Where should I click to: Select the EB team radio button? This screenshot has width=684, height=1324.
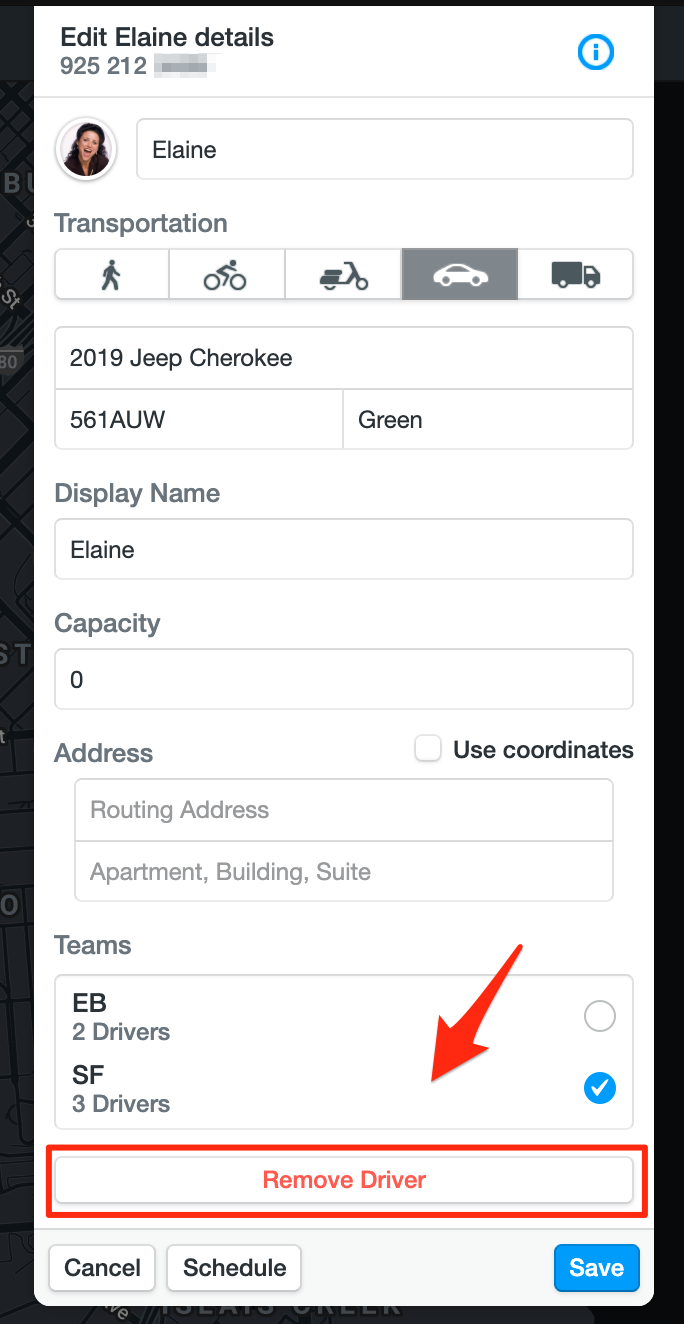pyautogui.click(x=600, y=1017)
